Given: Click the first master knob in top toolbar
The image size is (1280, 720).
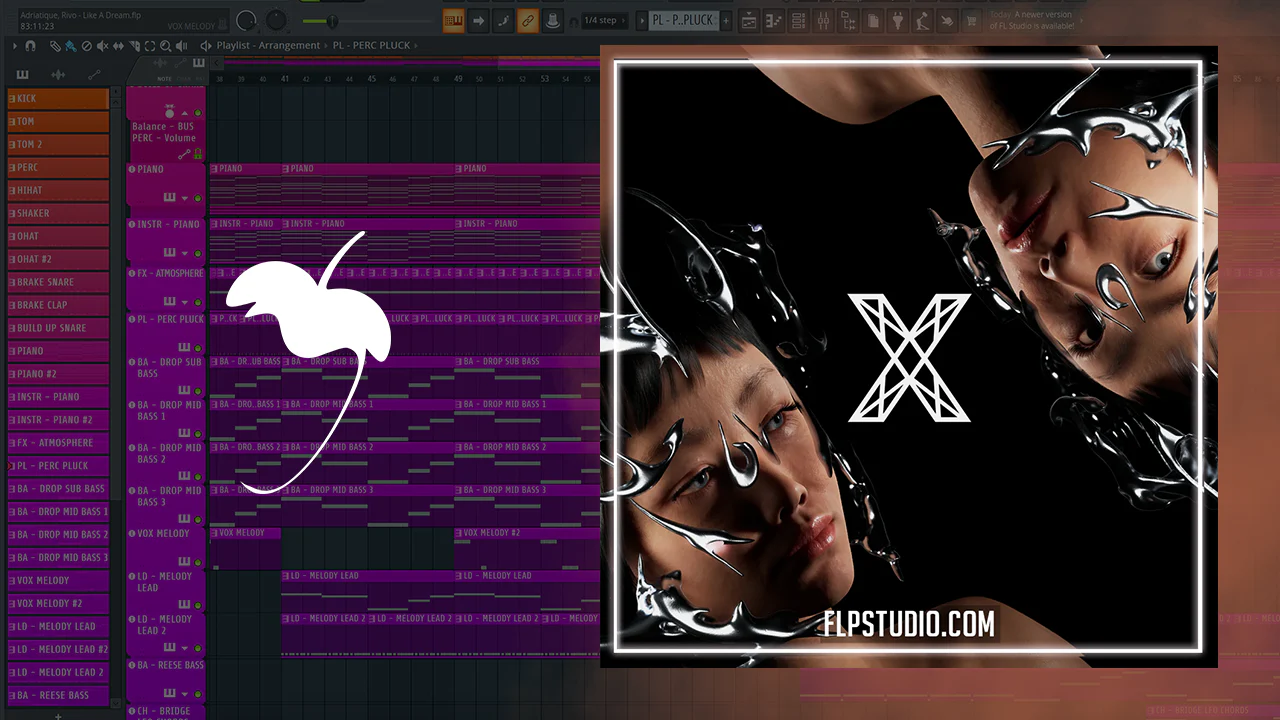Looking at the screenshot, I should click(246, 20).
